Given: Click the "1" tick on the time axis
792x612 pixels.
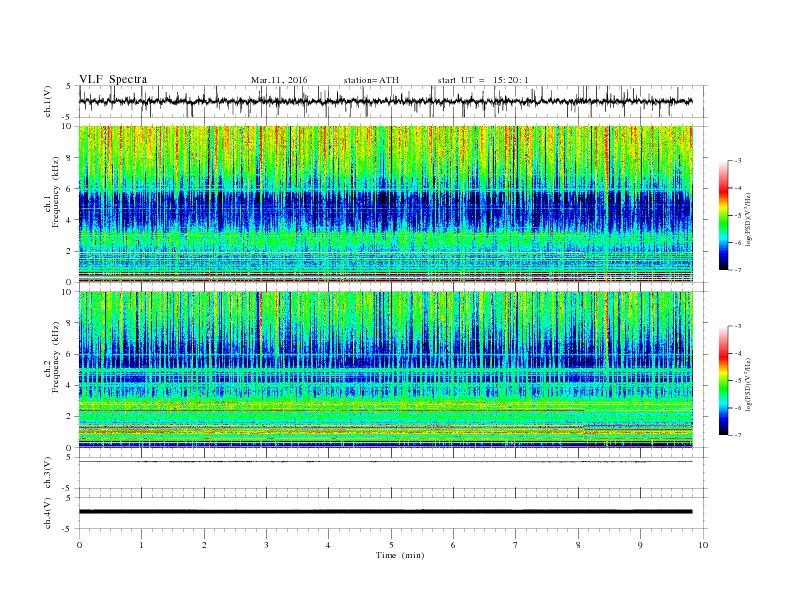Looking at the screenshot, I should click(141, 545).
